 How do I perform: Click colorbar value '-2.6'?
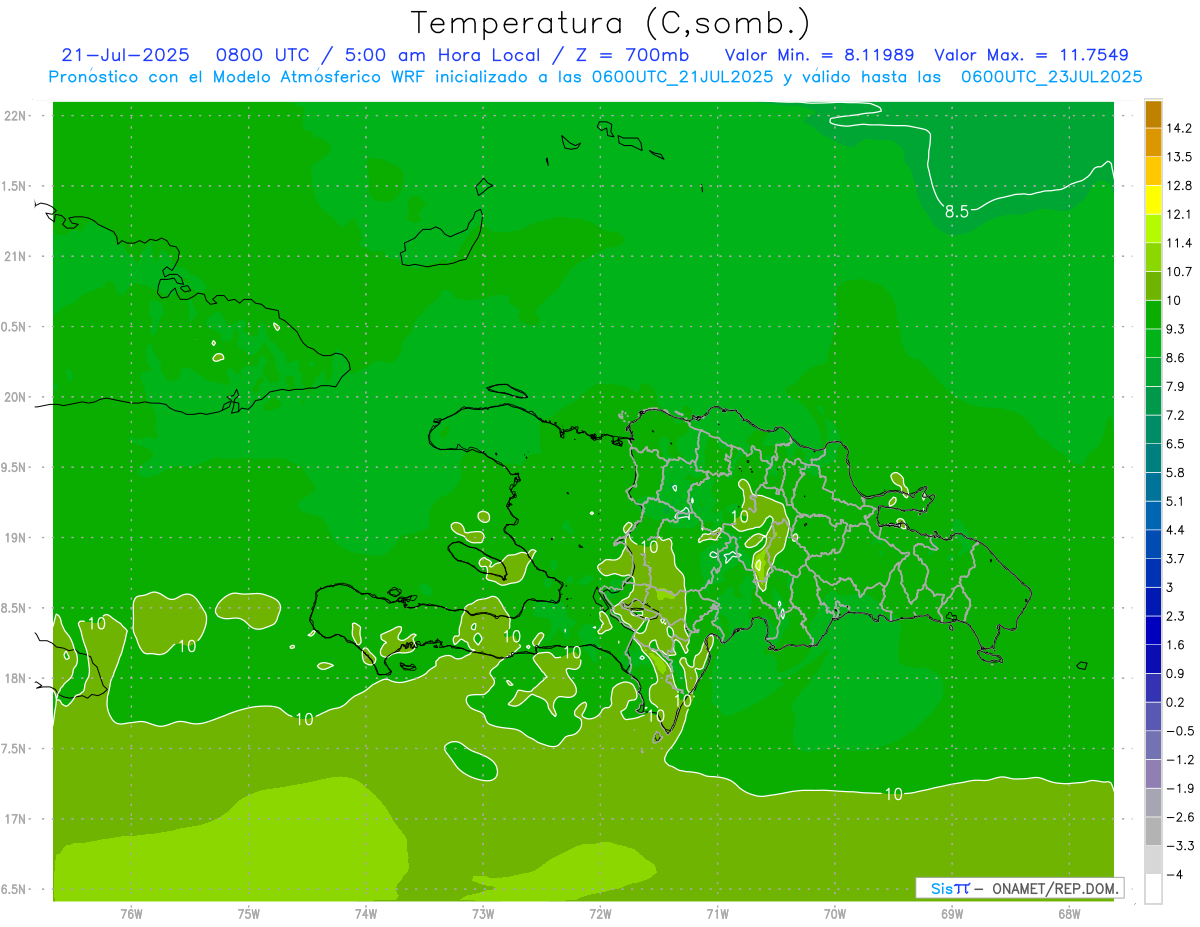click(1179, 817)
